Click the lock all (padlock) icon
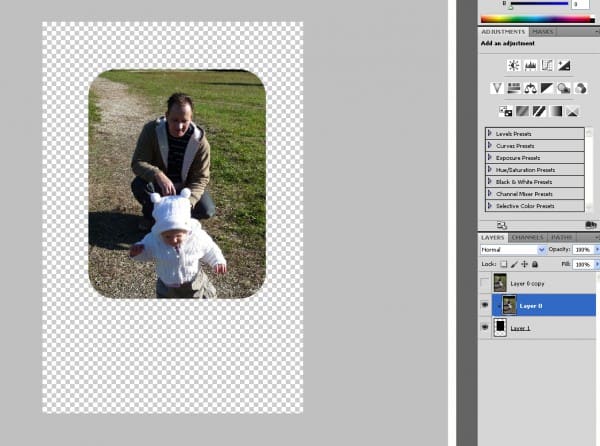This screenshot has height=446, width=600. point(536,263)
